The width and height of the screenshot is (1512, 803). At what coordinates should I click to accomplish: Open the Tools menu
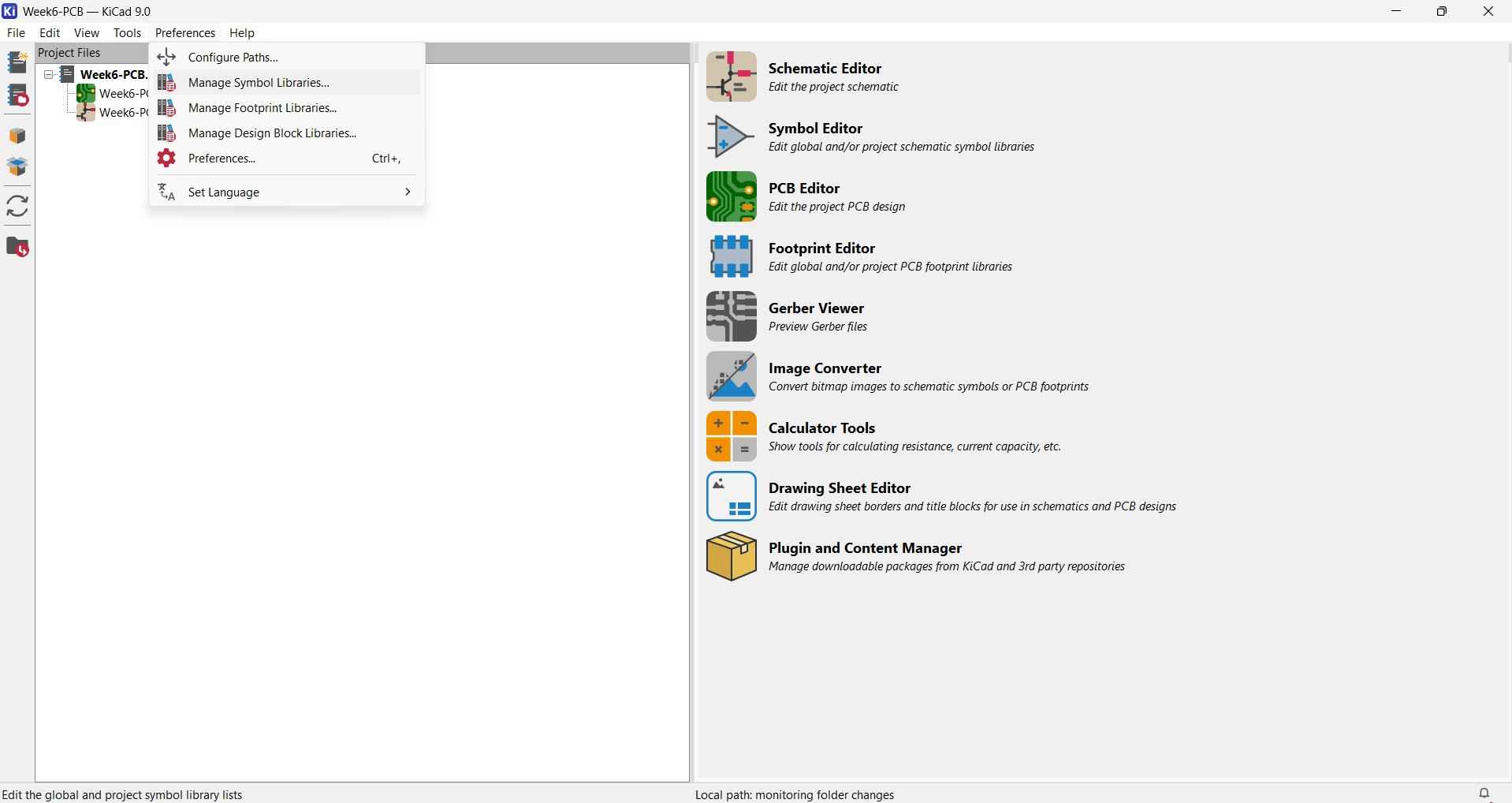click(127, 32)
